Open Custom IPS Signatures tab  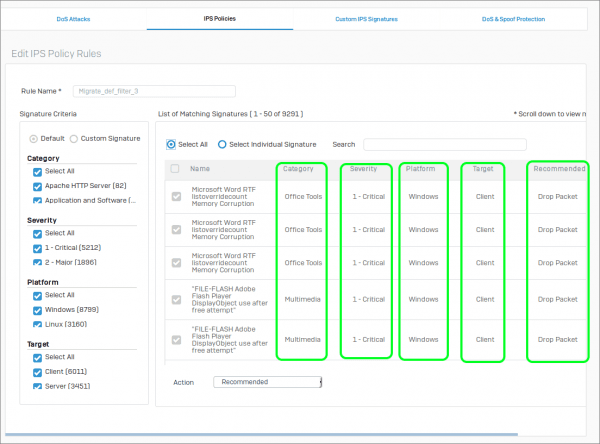click(x=366, y=19)
